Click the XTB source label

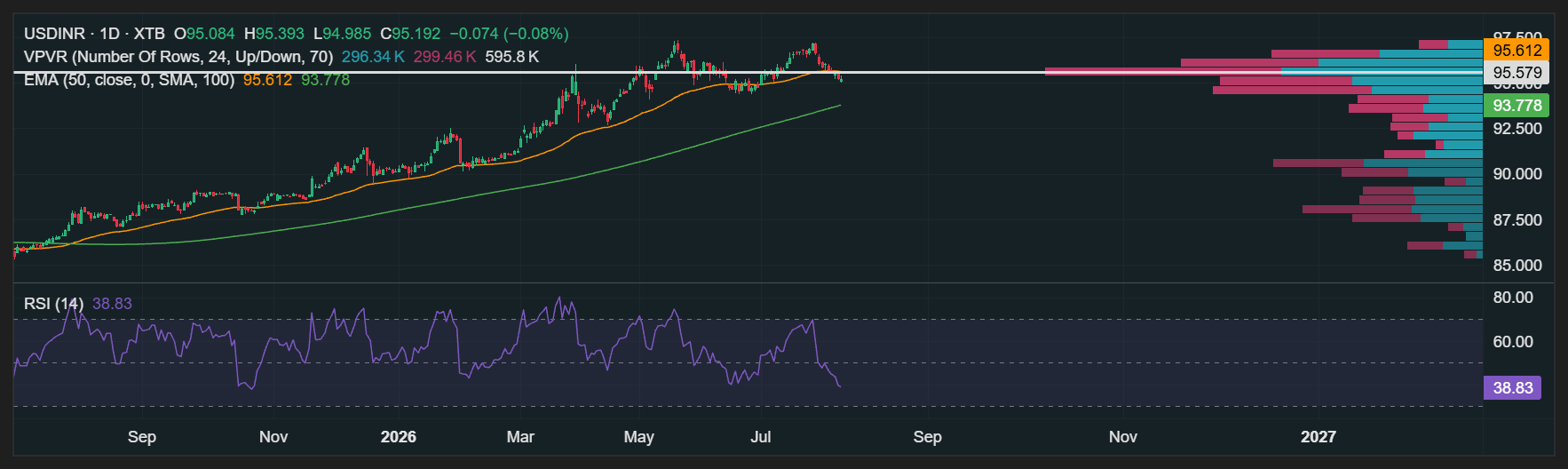(x=149, y=34)
